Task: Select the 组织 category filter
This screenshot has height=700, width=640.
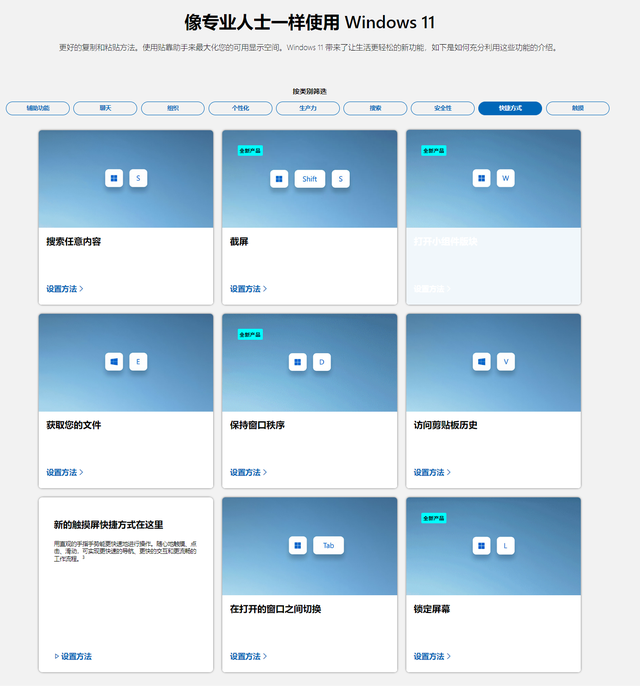Action: click(x=173, y=108)
